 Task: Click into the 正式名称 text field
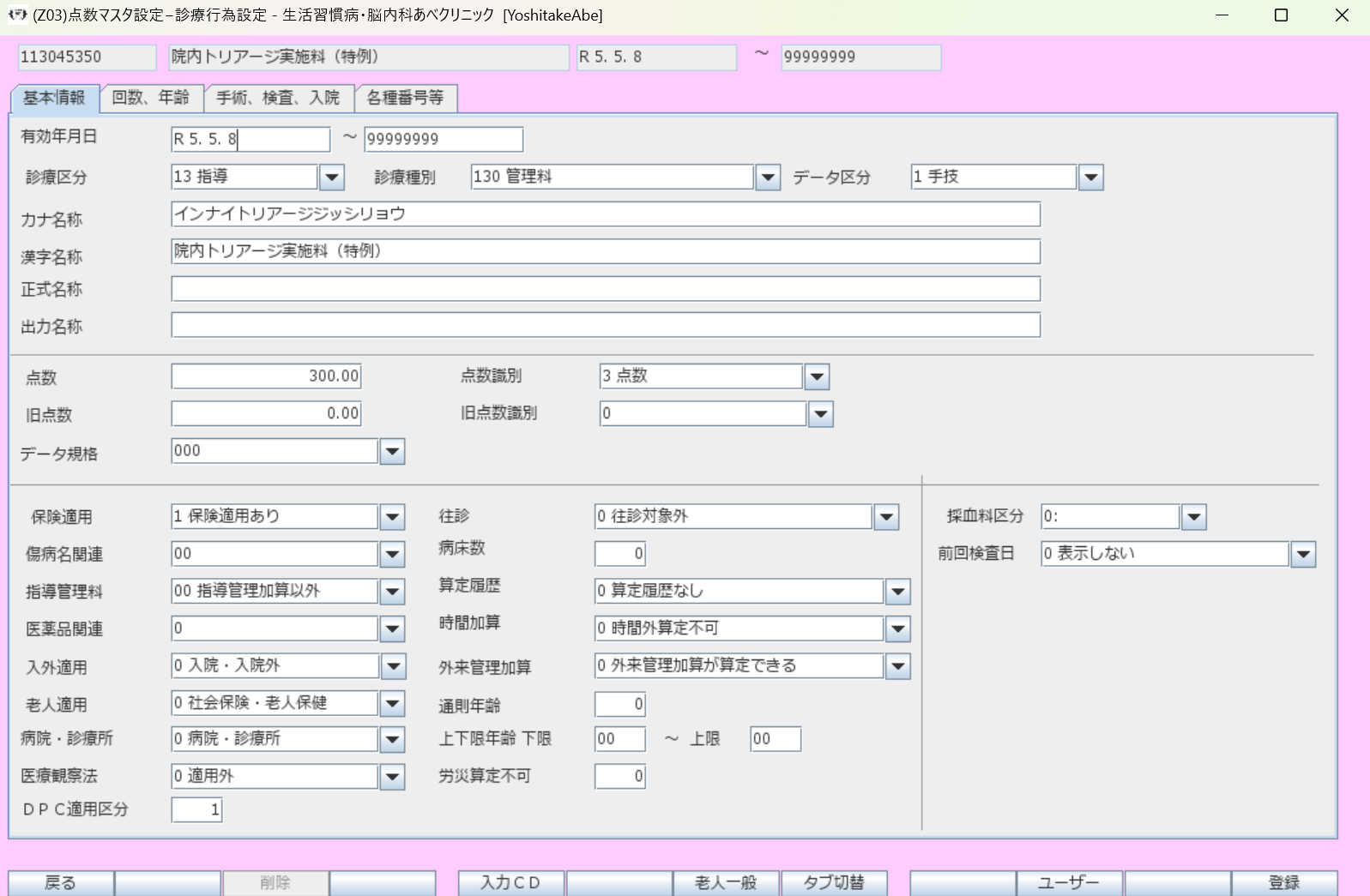coord(605,289)
